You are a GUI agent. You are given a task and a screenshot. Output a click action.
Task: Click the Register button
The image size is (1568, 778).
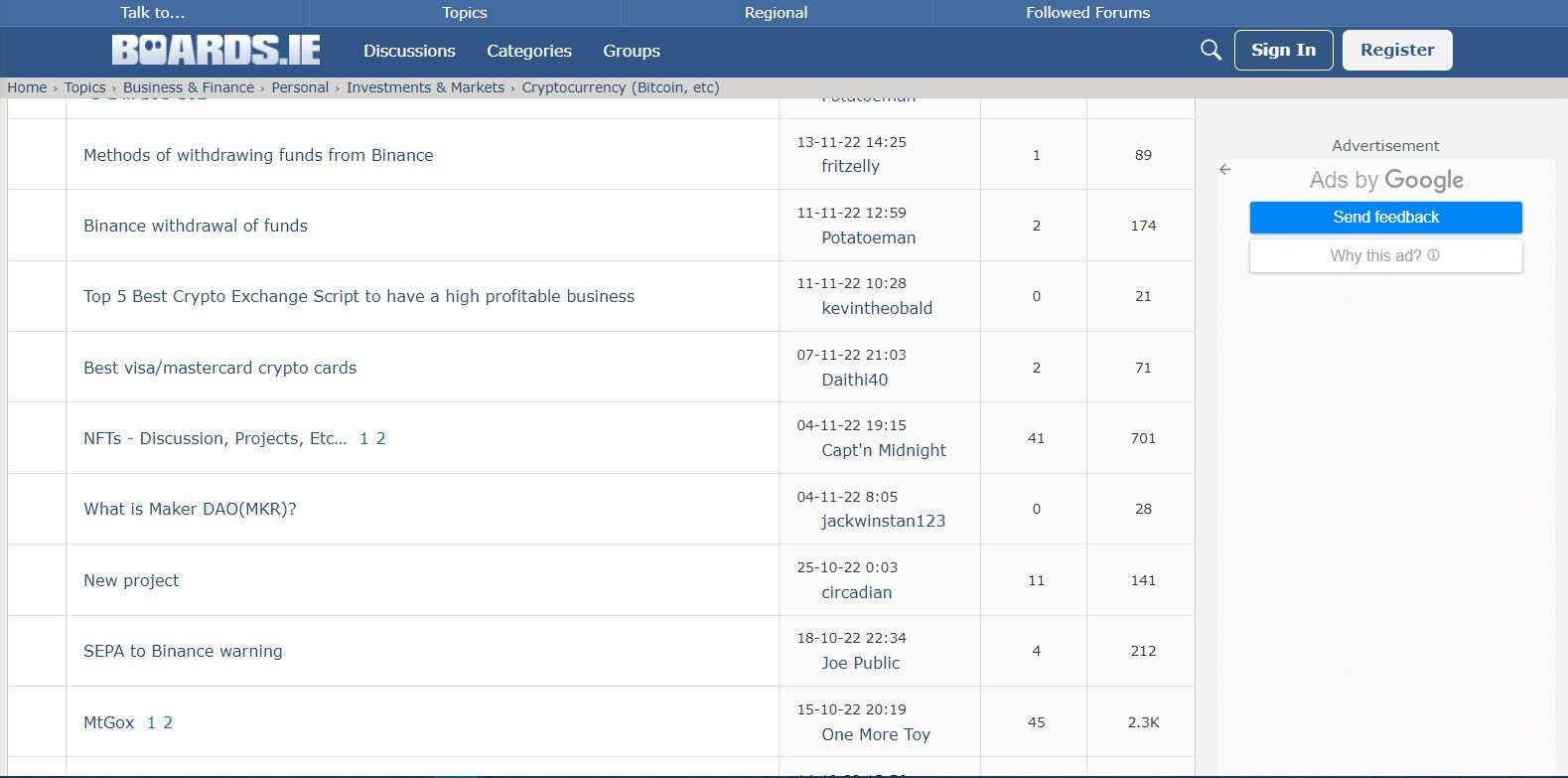(x=1397, y=50)
